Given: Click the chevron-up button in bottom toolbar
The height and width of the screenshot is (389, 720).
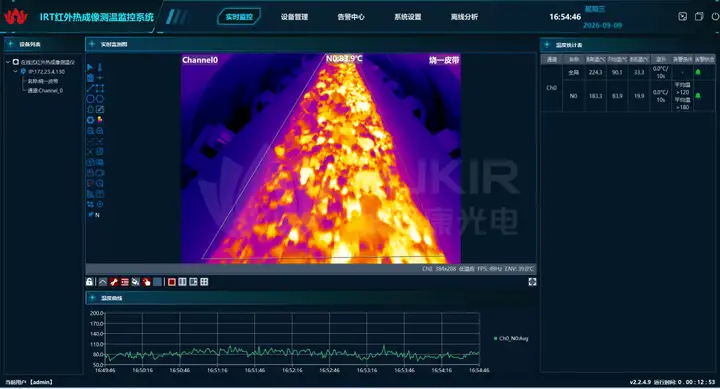Looking at the screenshot, I should pyautogui.click(x=103, y=282).
